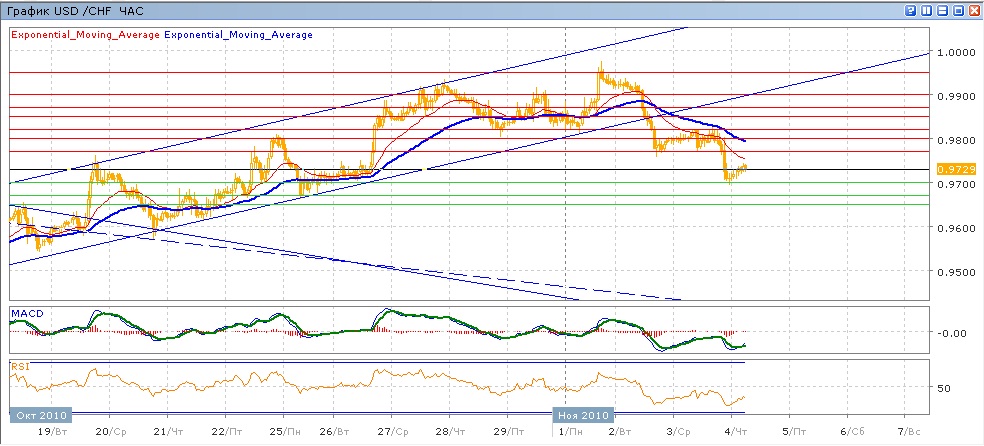Click the chart title График USD/CHF ЧАС

click(74, 10)
